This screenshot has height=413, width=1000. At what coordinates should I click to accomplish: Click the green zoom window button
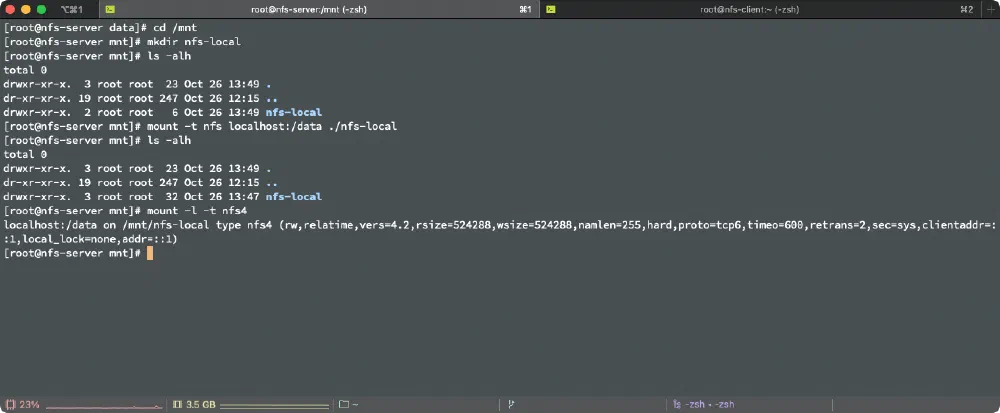(x=41, y=10)
